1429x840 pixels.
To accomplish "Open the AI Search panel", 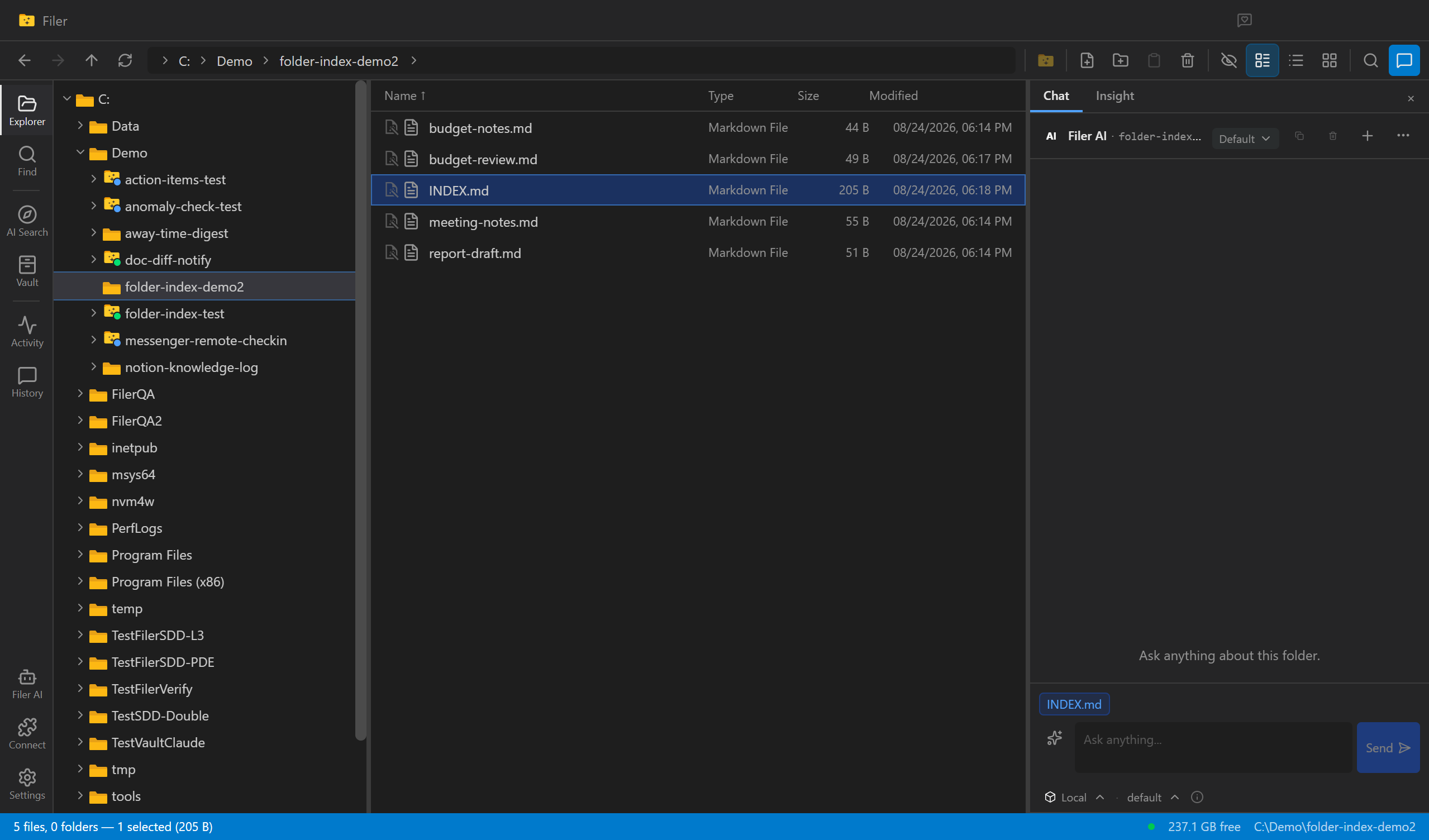I will click(27, 221).
